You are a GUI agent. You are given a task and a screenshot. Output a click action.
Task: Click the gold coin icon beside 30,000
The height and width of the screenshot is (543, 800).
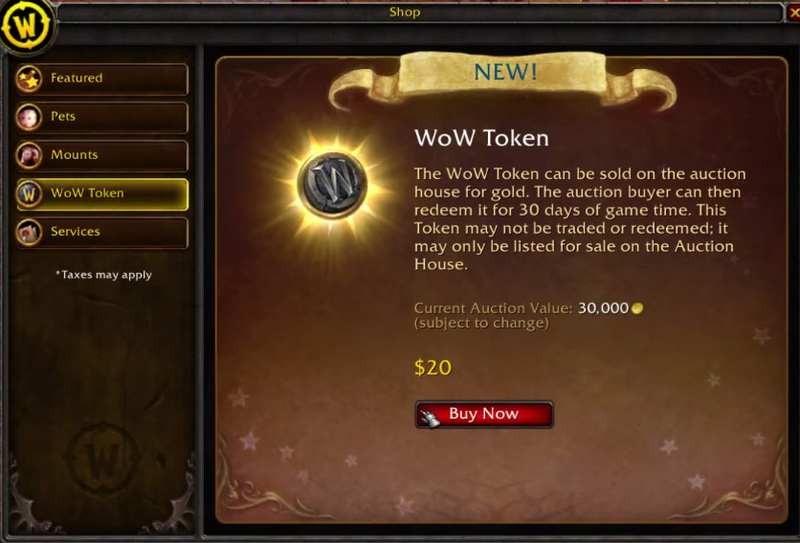coord(637,308)
